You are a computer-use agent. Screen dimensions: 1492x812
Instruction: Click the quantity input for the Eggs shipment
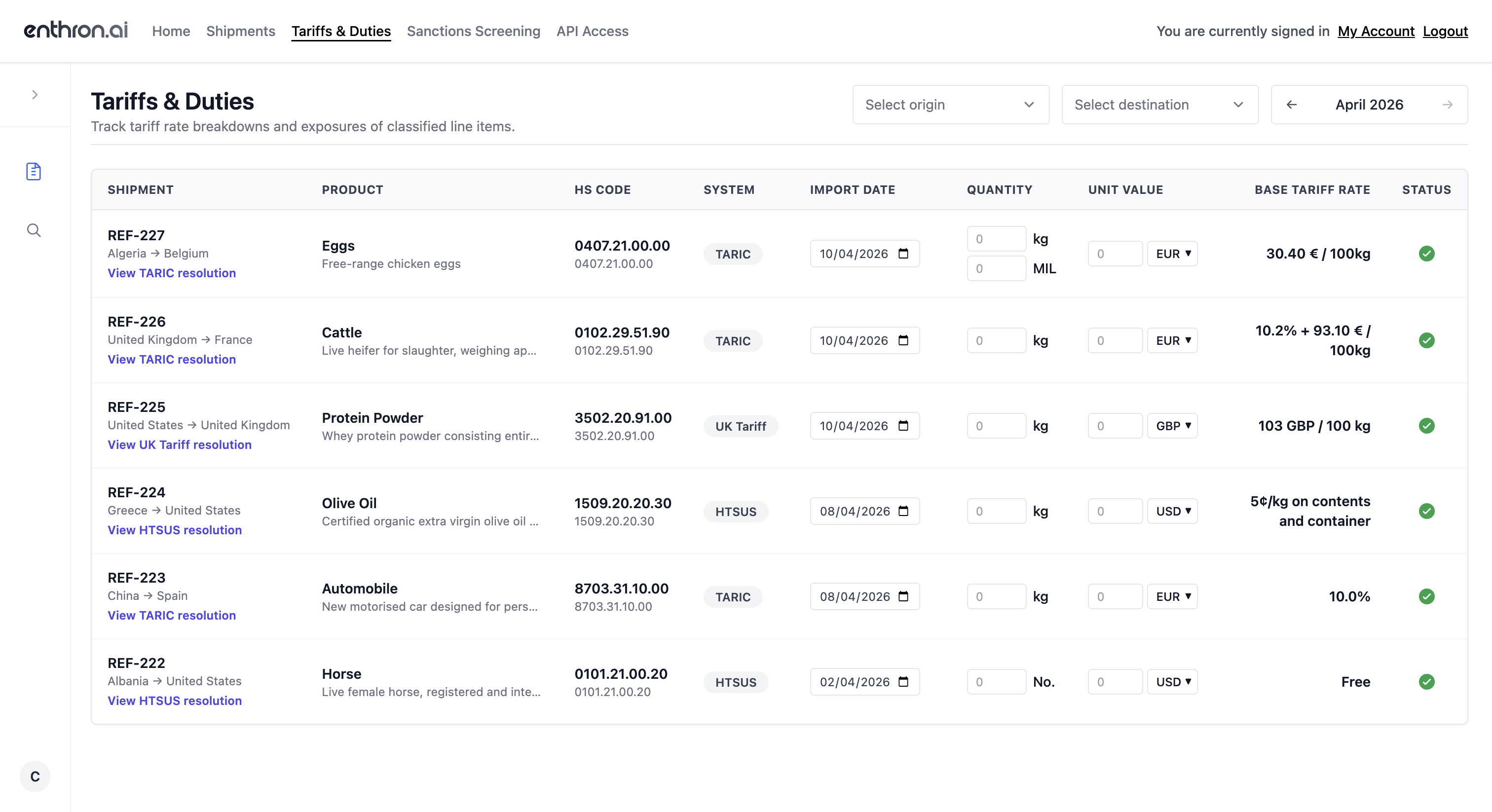[x=996, y=238]
